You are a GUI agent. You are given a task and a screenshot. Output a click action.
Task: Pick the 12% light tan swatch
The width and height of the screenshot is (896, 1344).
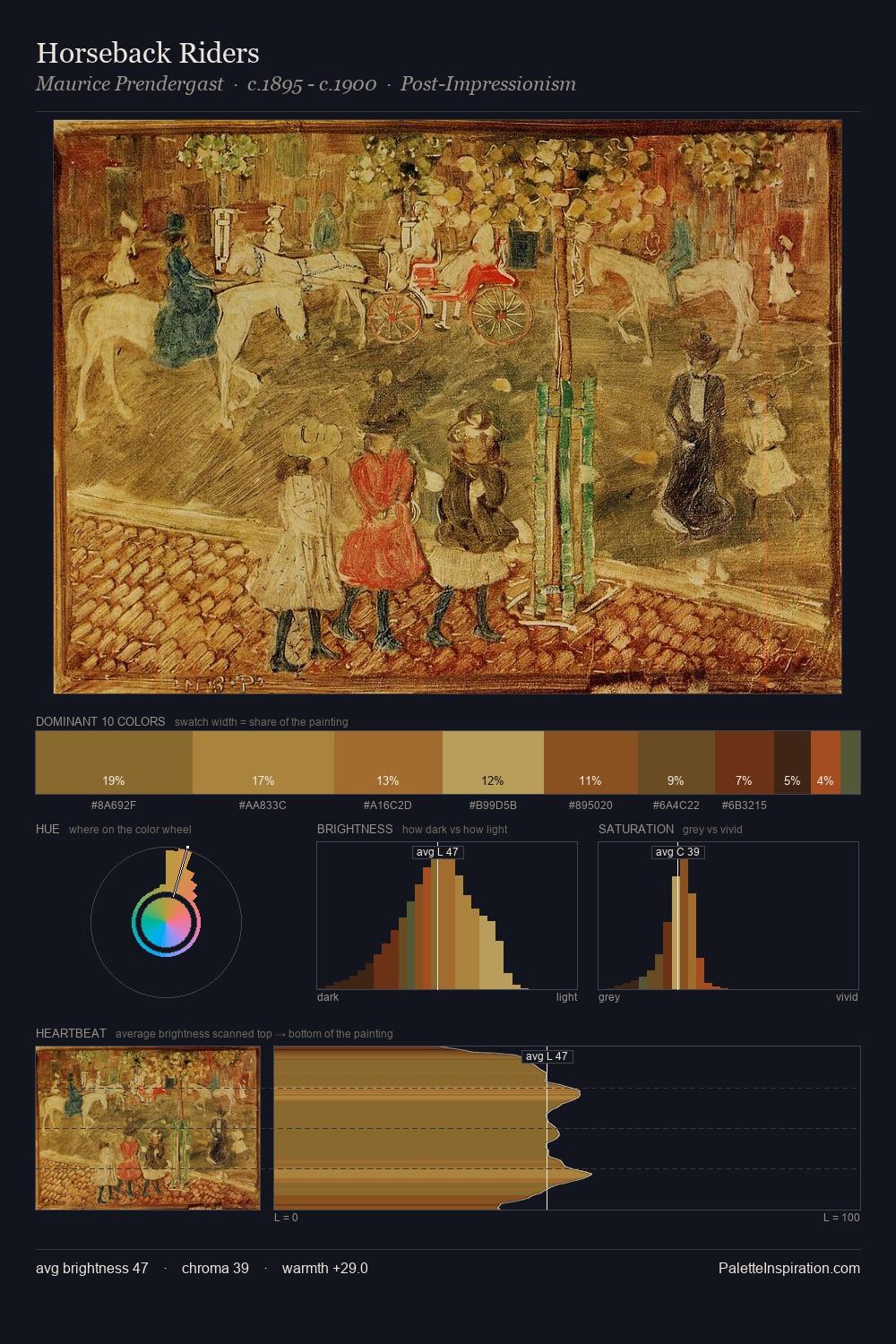click(493, 762)
